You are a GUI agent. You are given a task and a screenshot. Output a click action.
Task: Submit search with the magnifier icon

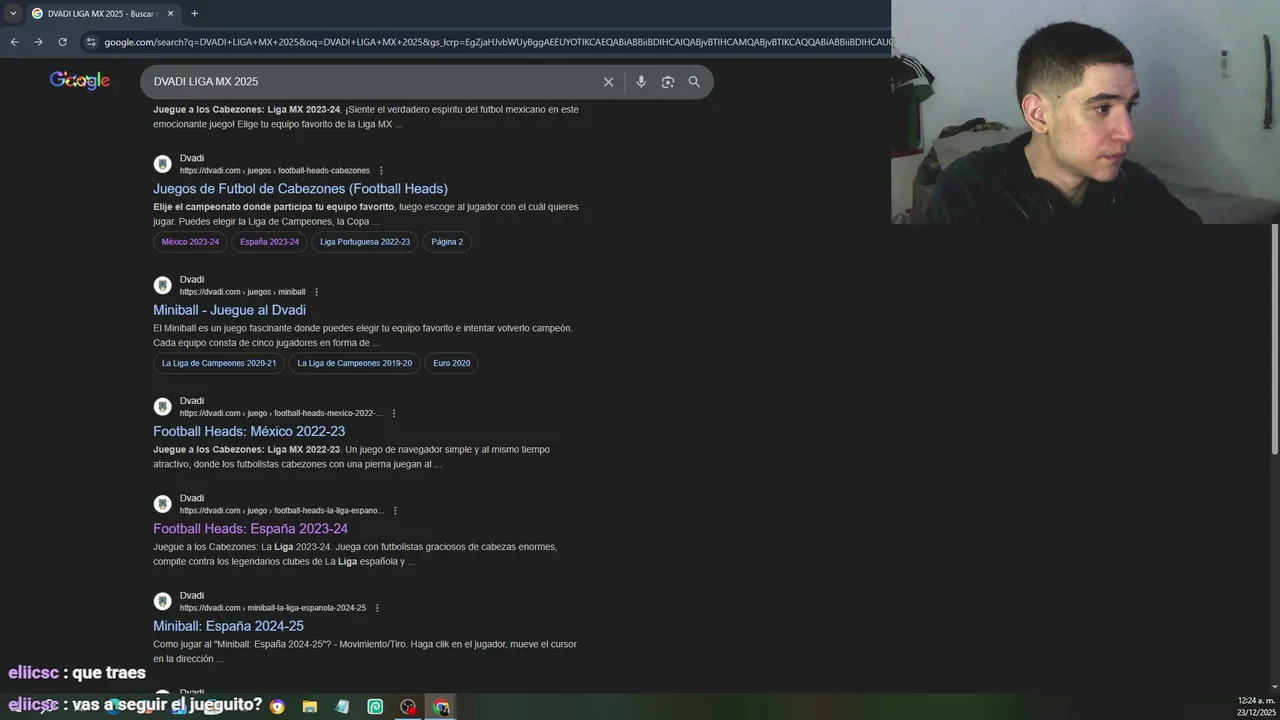[694, 82]
